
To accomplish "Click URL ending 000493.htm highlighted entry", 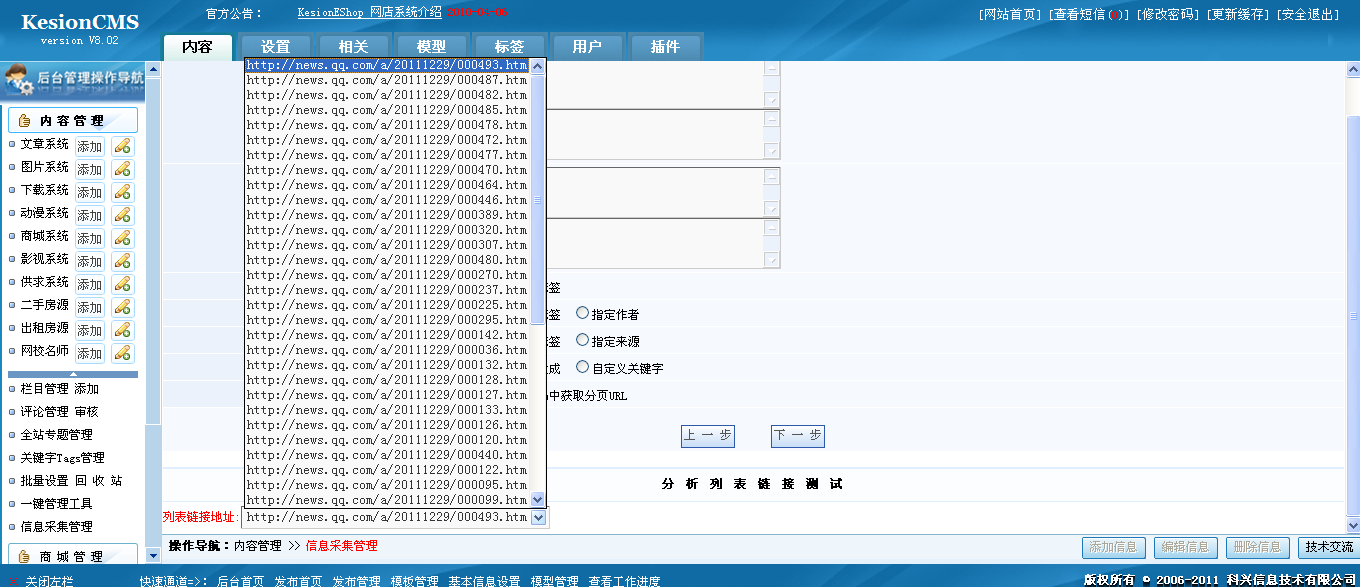I will click(387, 65).
